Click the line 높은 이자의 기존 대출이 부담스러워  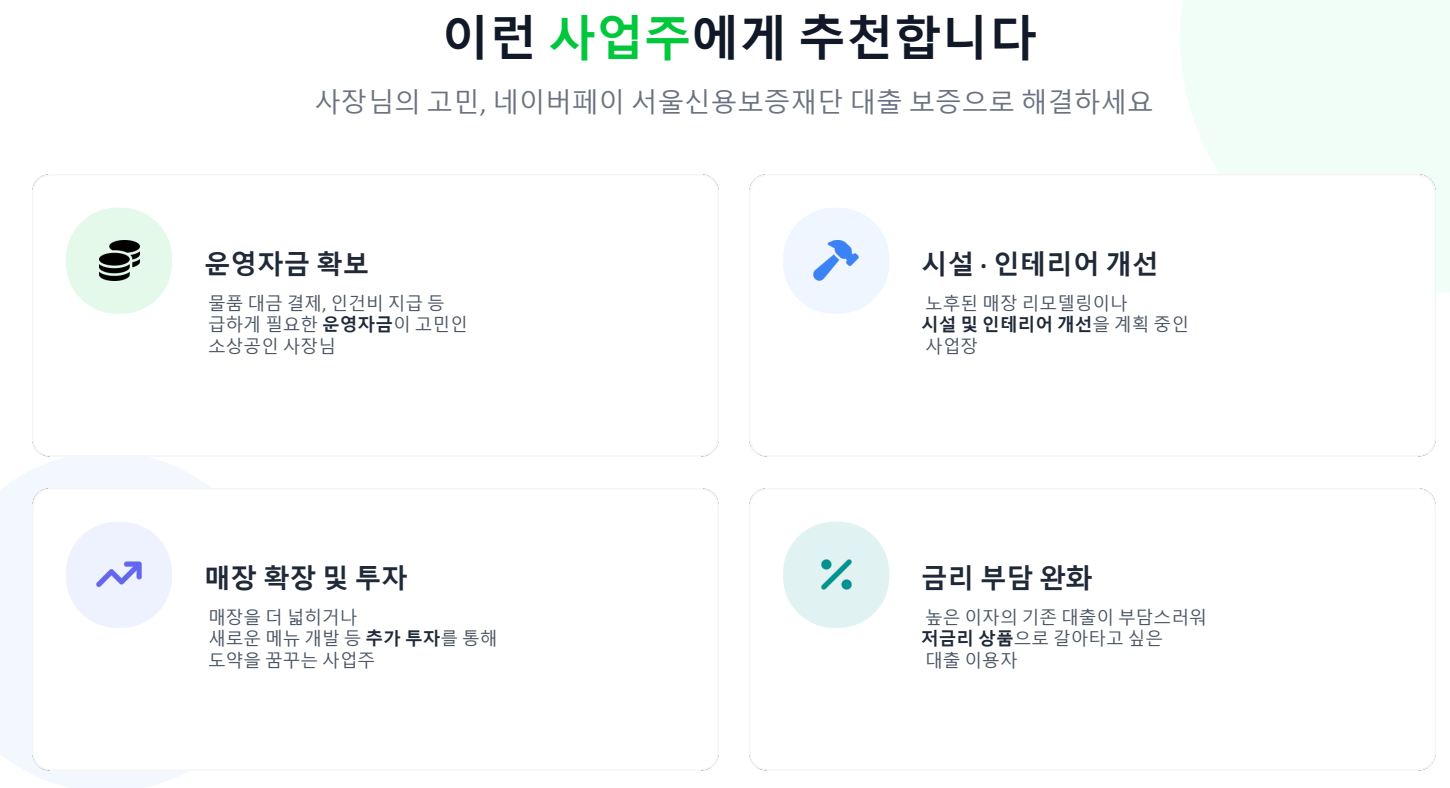1066,617
